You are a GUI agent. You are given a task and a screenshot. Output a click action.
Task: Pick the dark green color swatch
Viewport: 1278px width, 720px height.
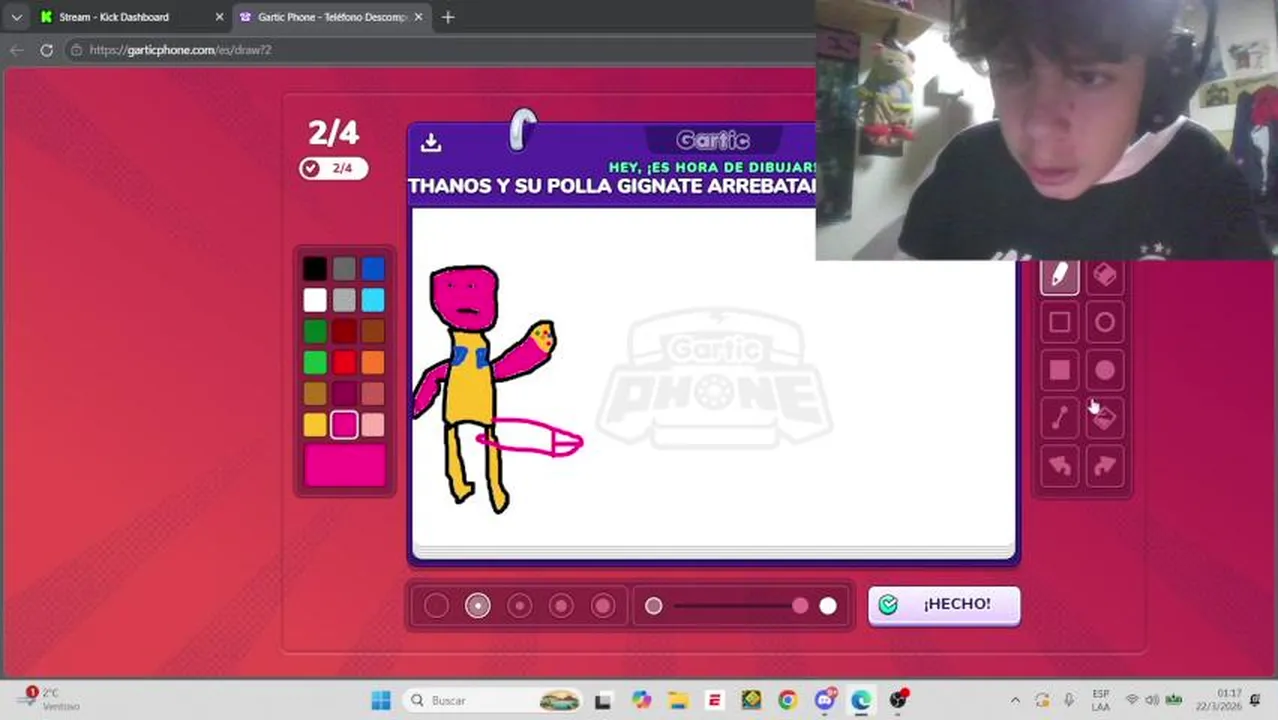pyautogui.click(x=315, y=330)
